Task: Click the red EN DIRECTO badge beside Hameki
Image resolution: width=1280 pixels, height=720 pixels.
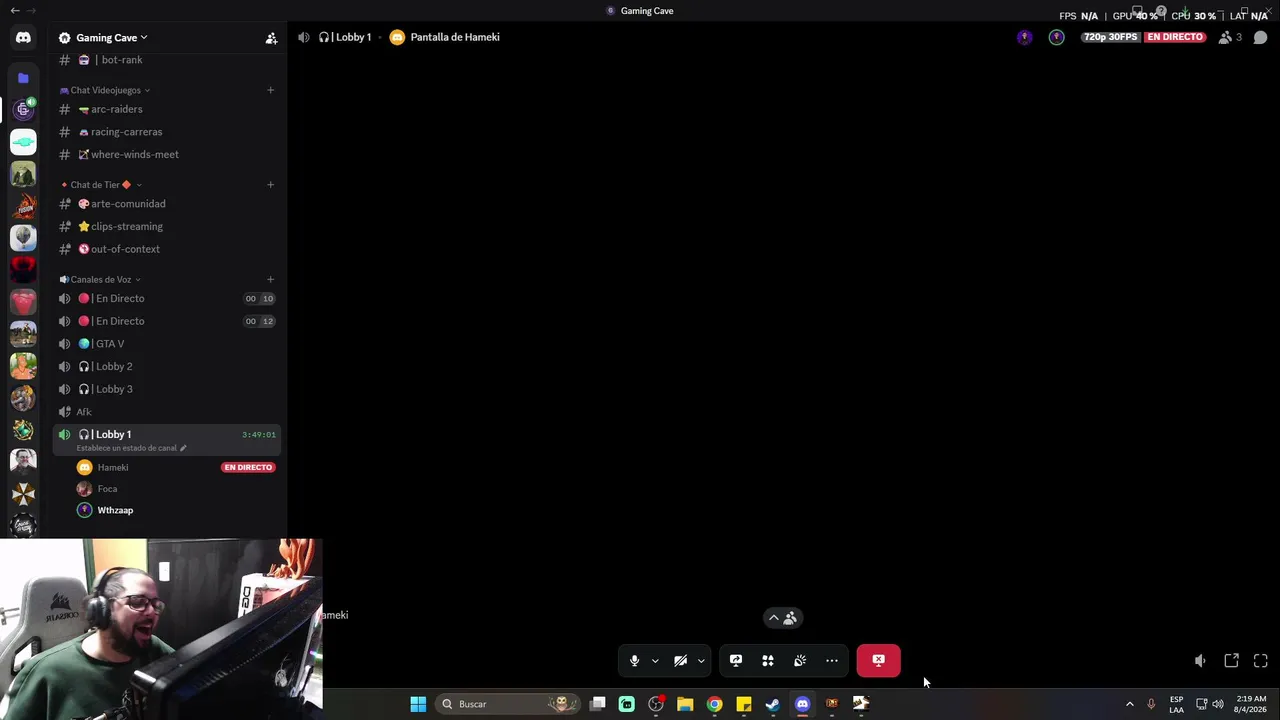Action: click(x=248, y=467)
